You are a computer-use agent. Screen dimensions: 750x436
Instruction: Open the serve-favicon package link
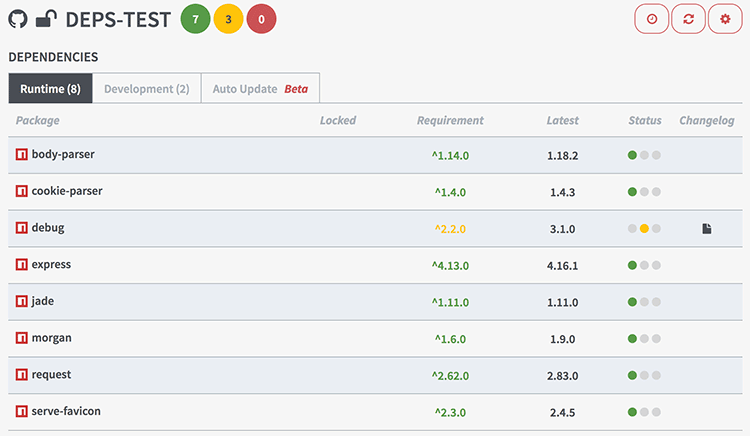66,411
